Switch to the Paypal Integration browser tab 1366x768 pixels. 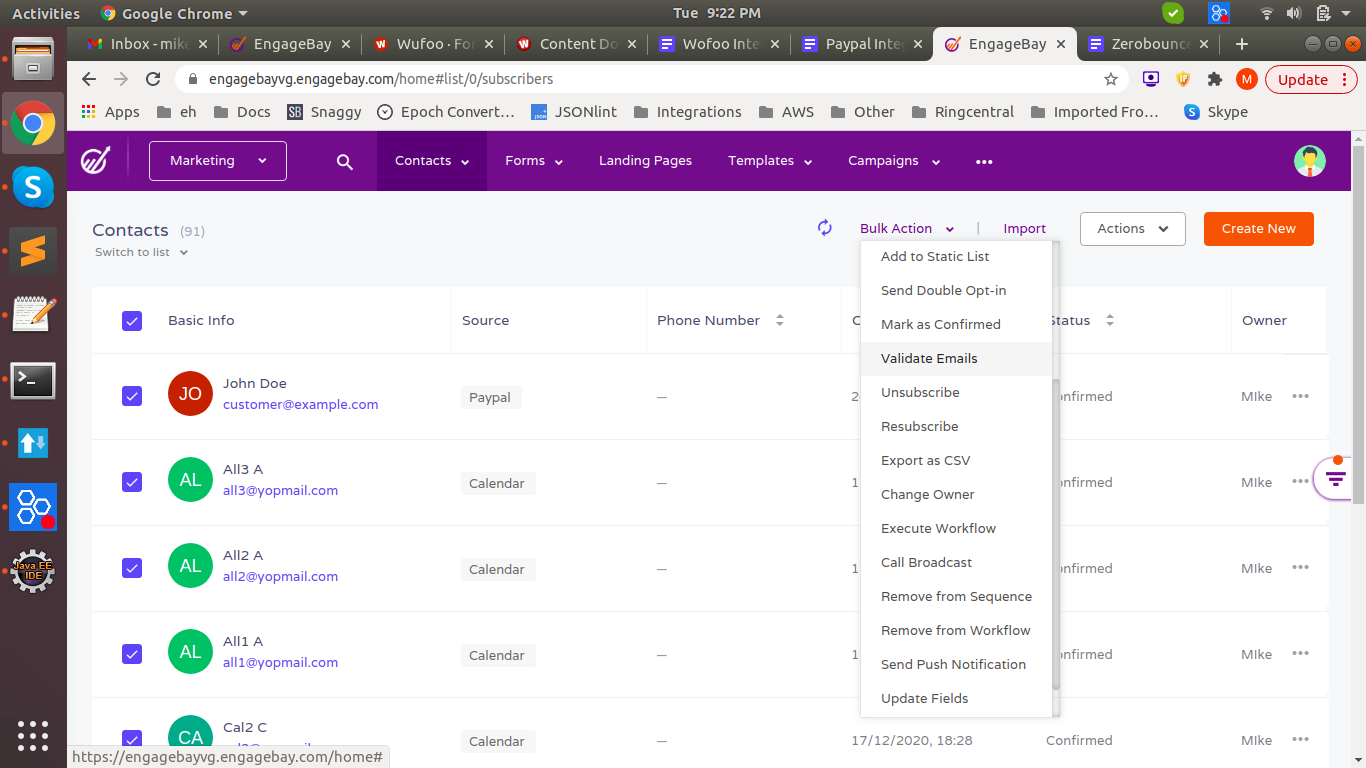(x=862, y=44)
